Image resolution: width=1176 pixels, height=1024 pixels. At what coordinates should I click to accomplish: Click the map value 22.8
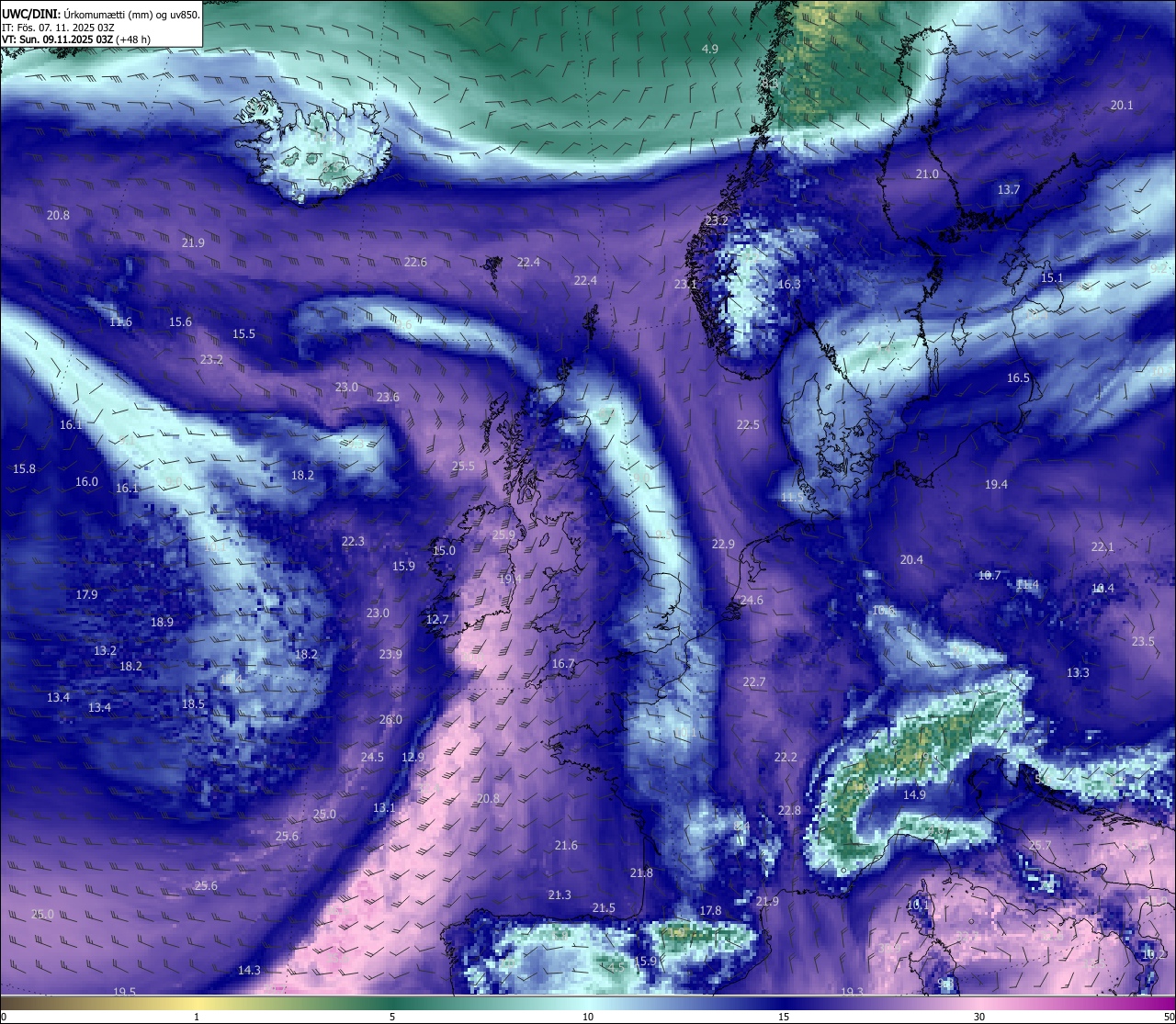click(789, 811)
